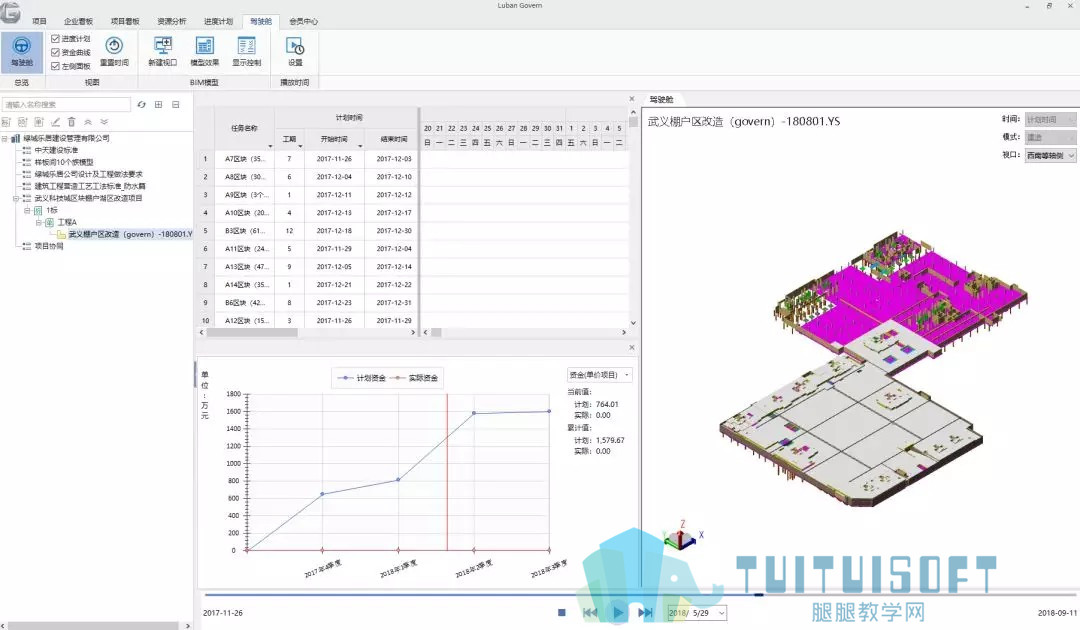Close the schedule Gantt panel with X
Viewport: 1080px width, 630px height.
[x=632, y=99]
